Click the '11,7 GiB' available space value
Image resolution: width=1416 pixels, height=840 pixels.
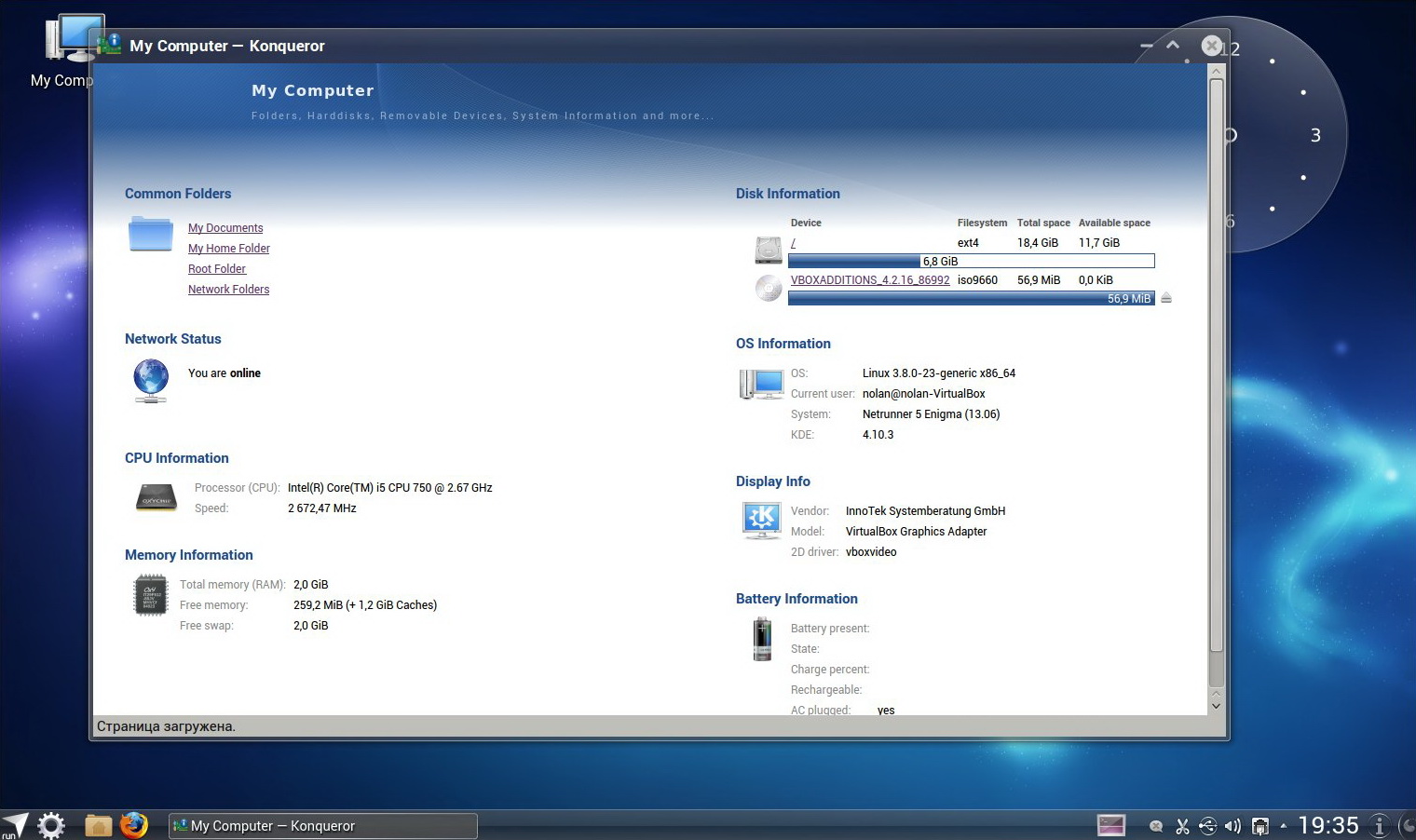click(1099, 243)
